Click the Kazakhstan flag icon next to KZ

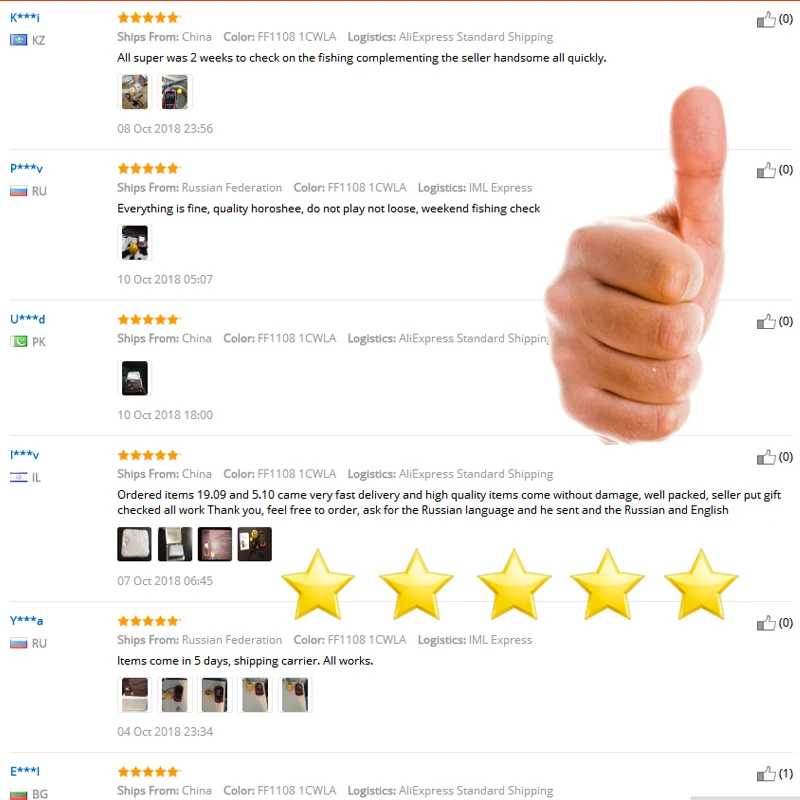pos(19,40)
